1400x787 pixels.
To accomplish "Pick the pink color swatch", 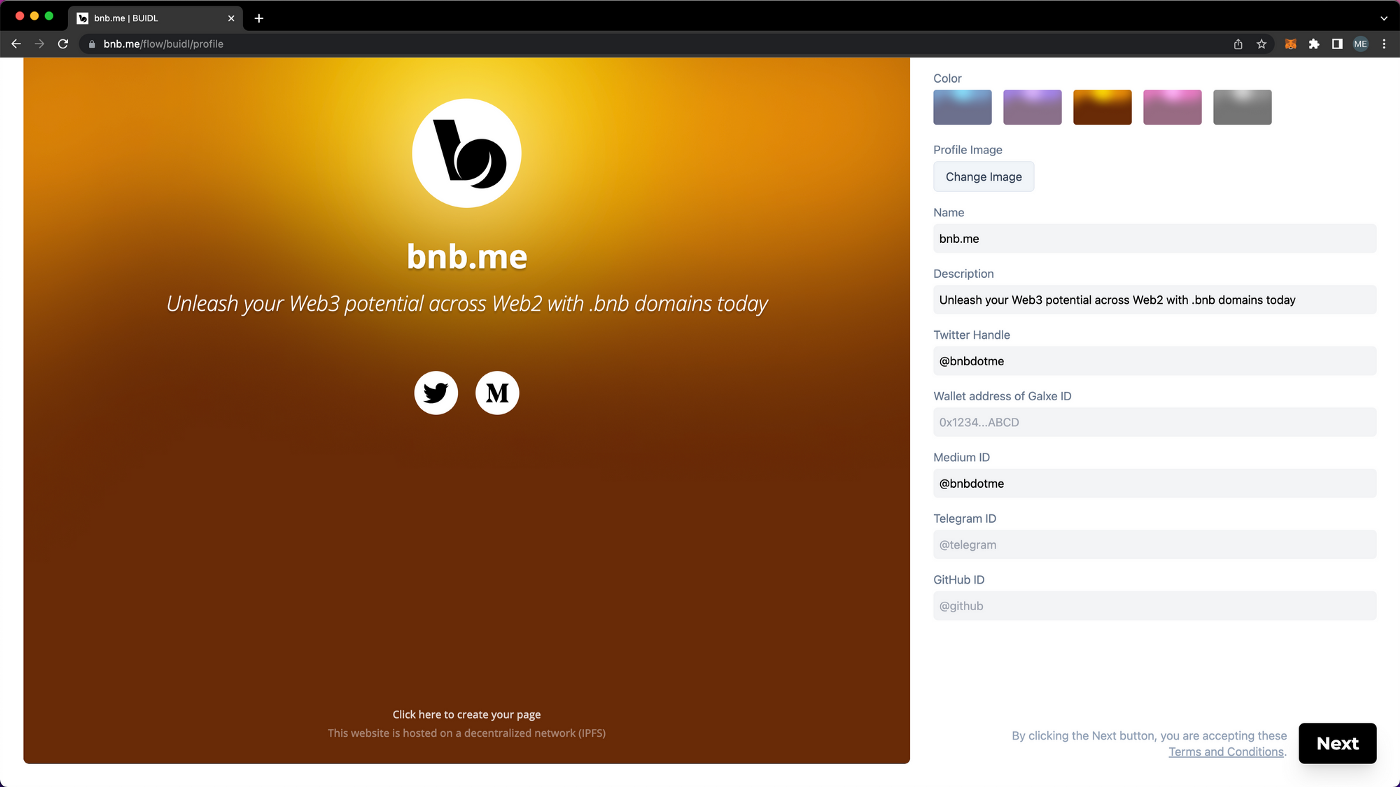I will [1172, 107].
